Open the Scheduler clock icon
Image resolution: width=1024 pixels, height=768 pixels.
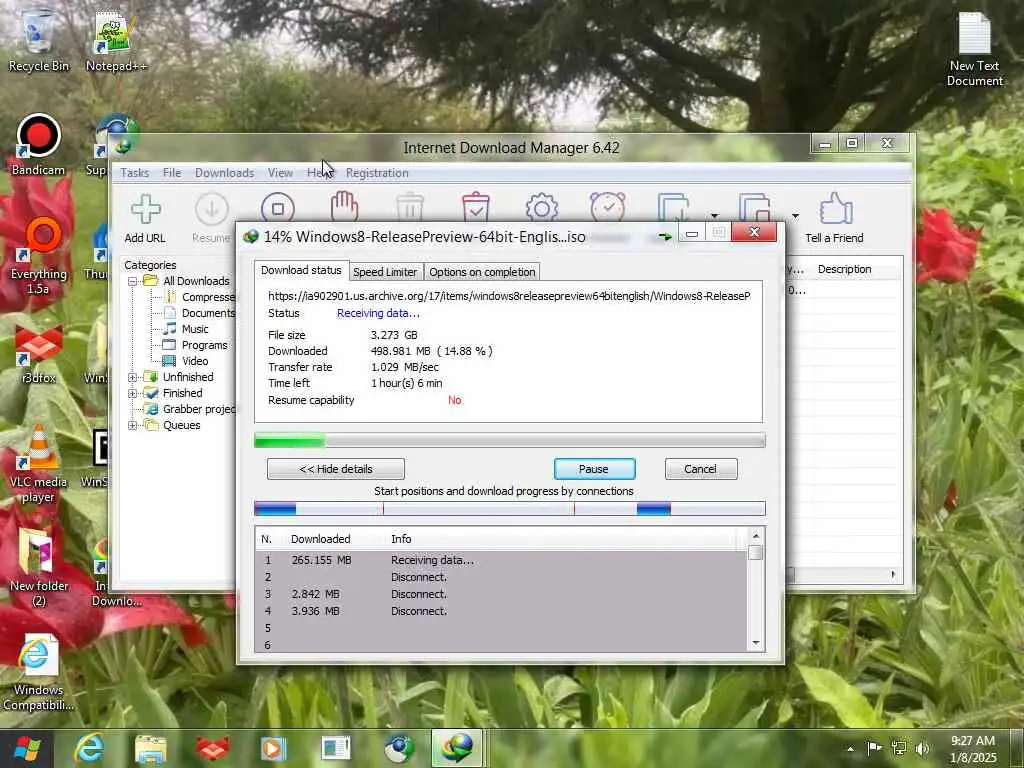pyautogui.click(x=607, y=207)
